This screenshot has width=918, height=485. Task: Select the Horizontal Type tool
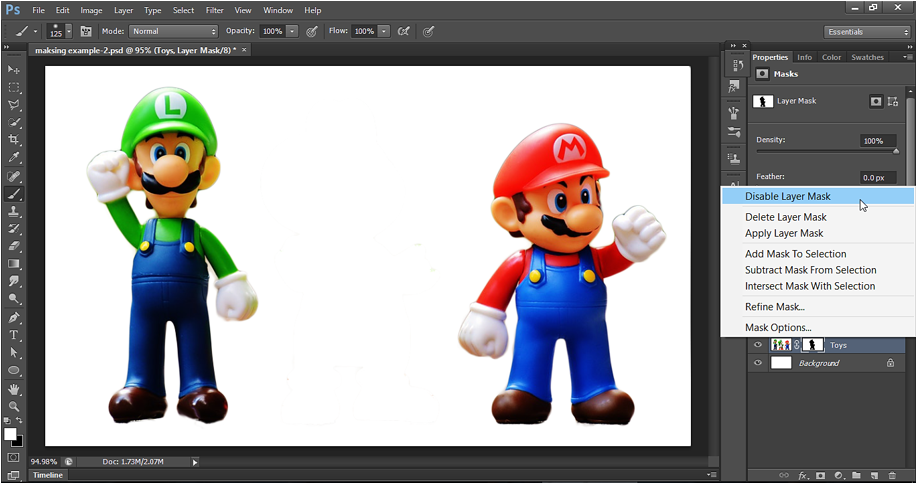13,336
